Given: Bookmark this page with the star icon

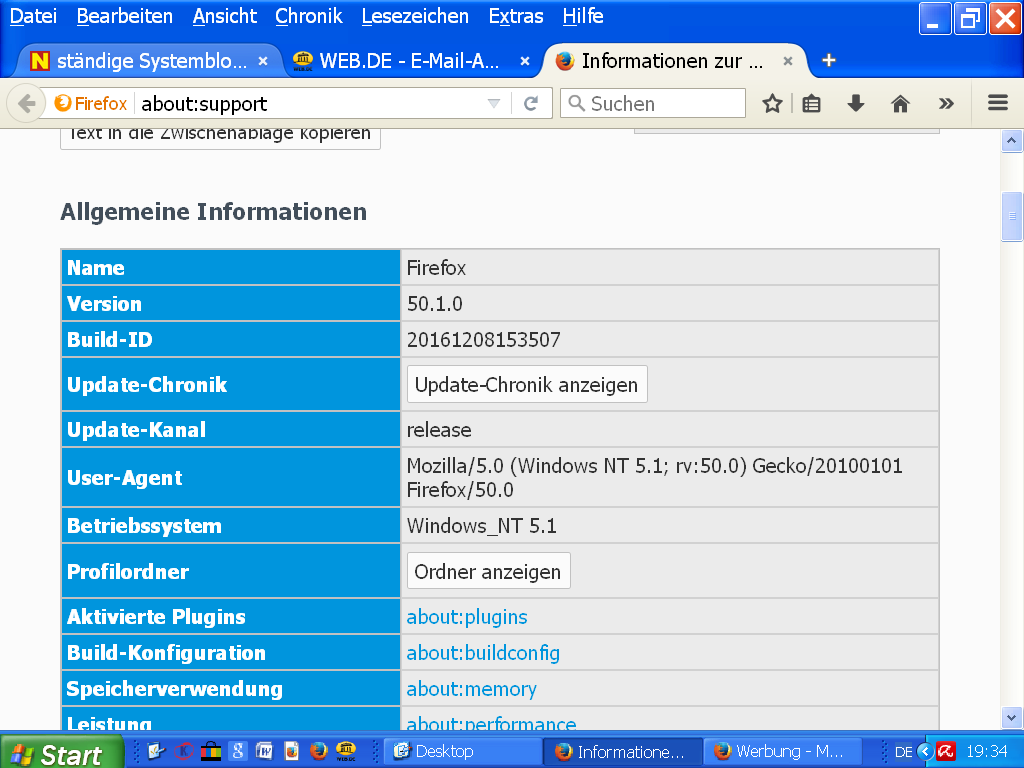Looking at the screenshot, I should click(x=773, y=104).
